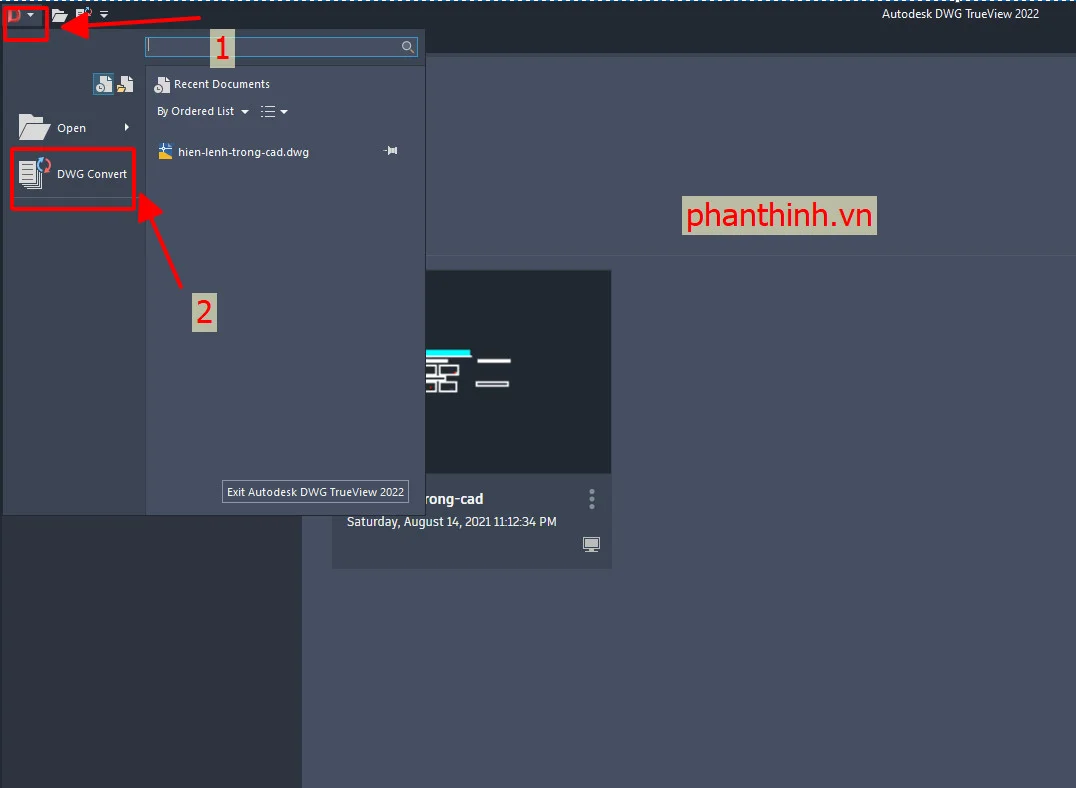
Task: Expand the Open submenu arrow
Action: coord(127,127)
